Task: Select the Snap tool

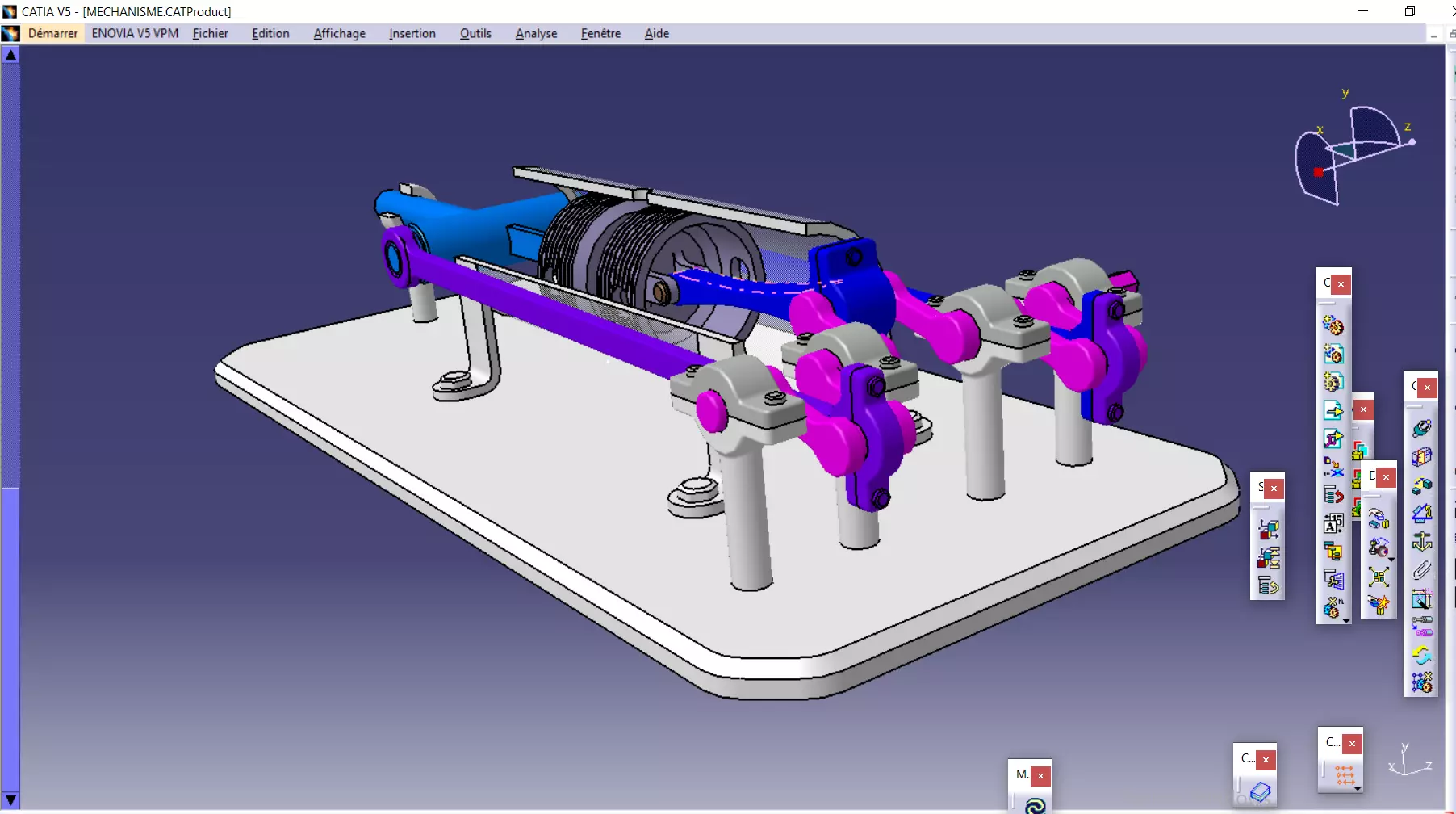Action: pyautogui.click(x=1379, y=548)
